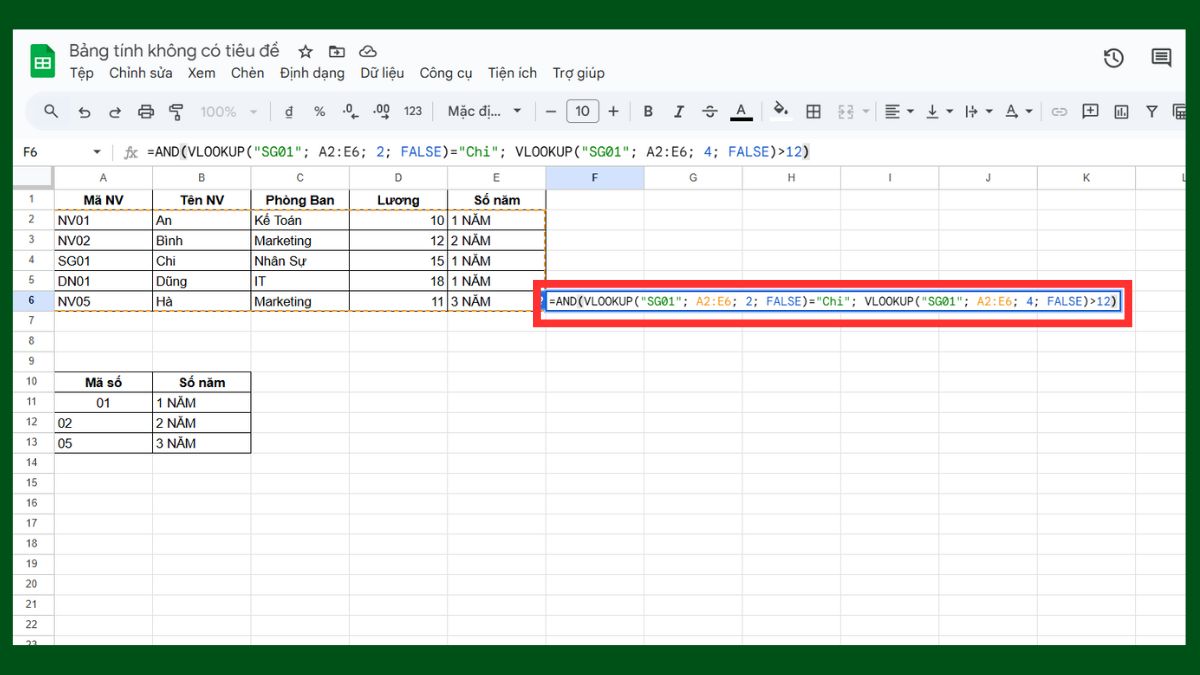Open the font dropdown showing Mặc đị...
The image size is (1200, 675).
(x=483, y=111)
